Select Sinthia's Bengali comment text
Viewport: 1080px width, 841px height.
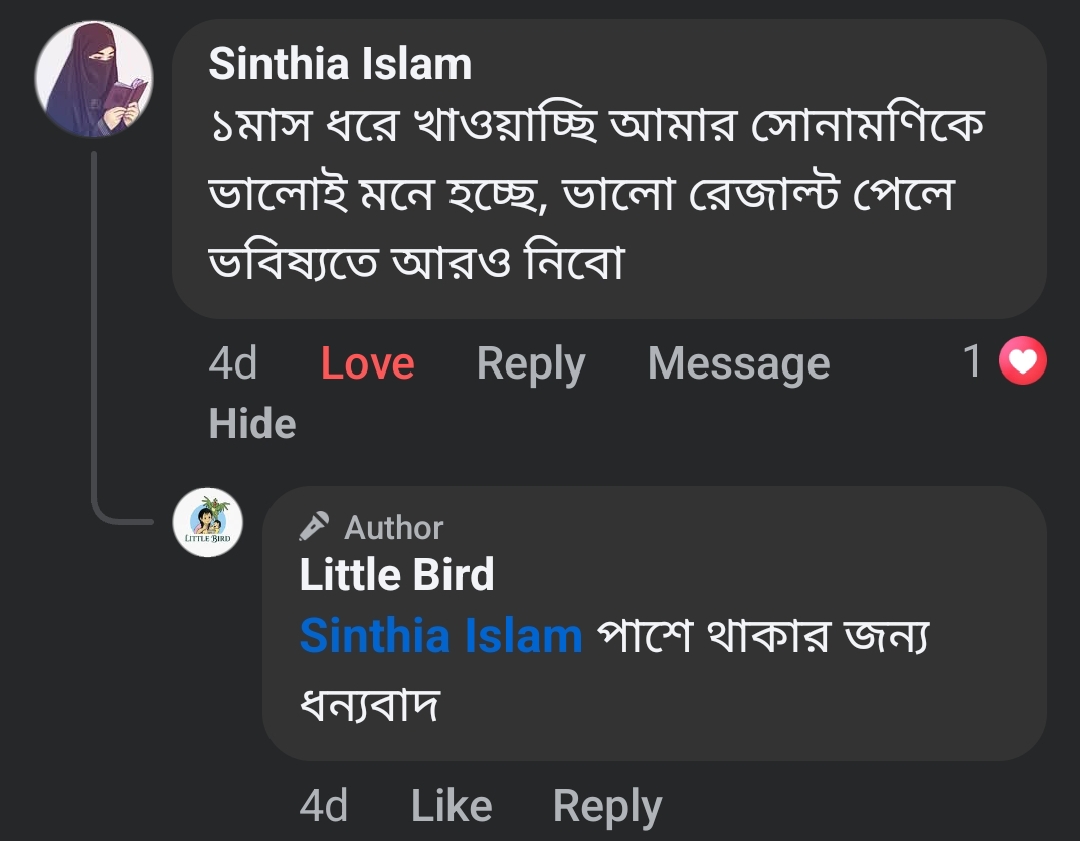point(590,194)
